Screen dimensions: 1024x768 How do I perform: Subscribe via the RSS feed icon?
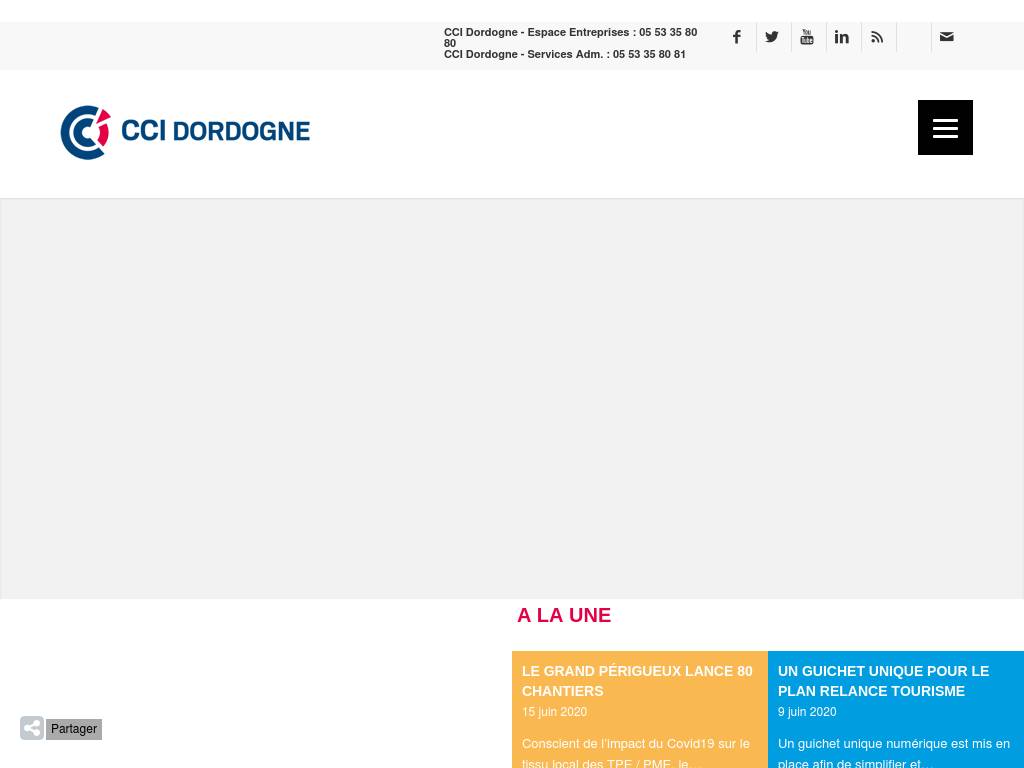877,37
